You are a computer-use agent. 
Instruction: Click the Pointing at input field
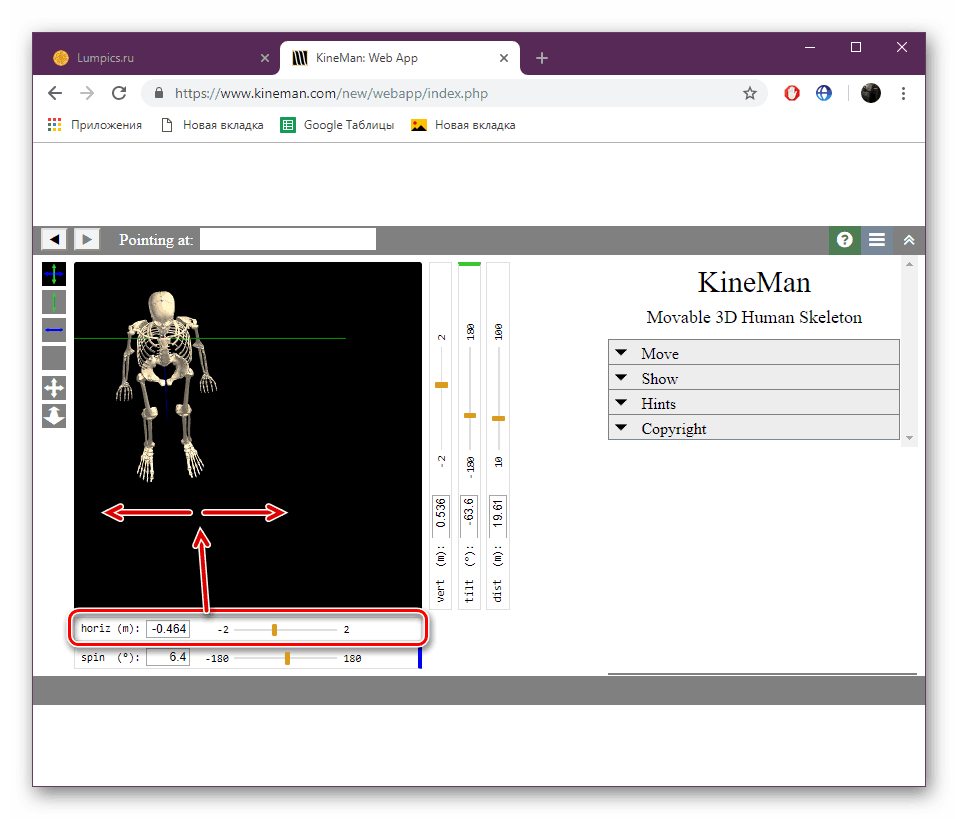[288, 239]
